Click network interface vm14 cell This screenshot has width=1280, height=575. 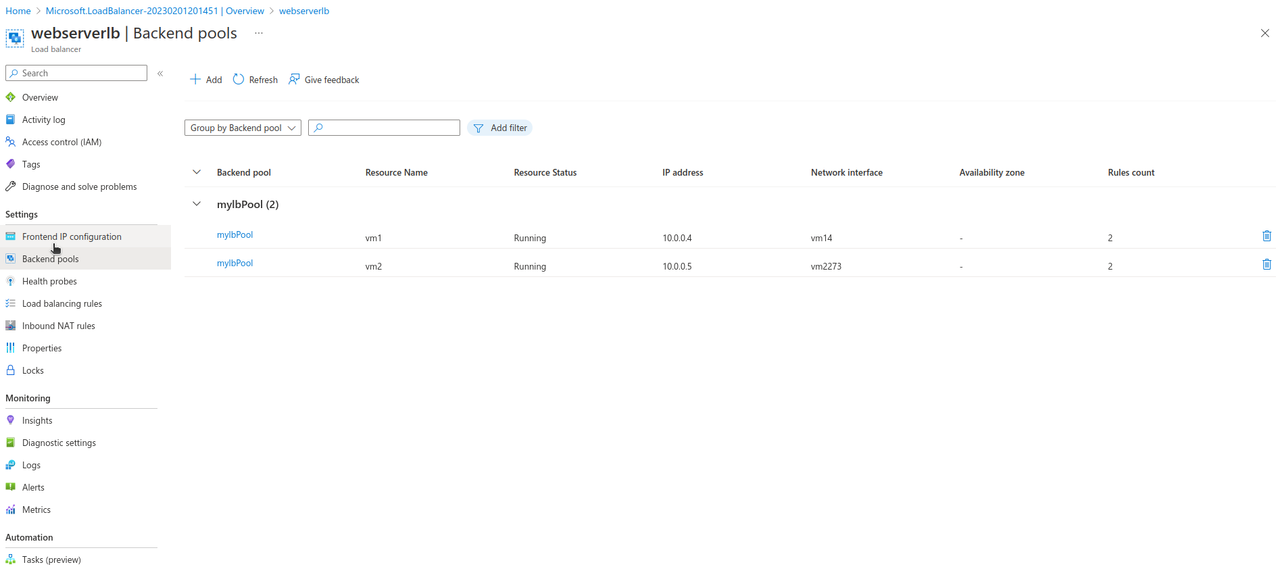822,238
